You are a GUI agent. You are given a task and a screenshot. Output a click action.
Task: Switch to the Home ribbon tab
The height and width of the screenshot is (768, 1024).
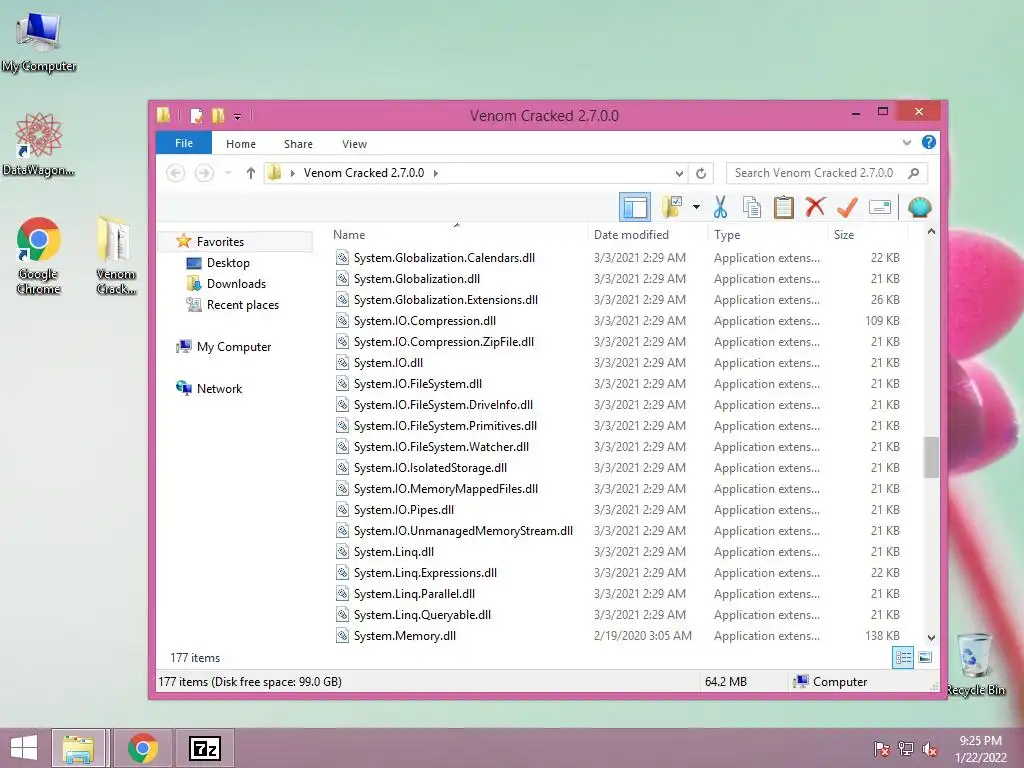pyautogui.click(x=240, y=144)
